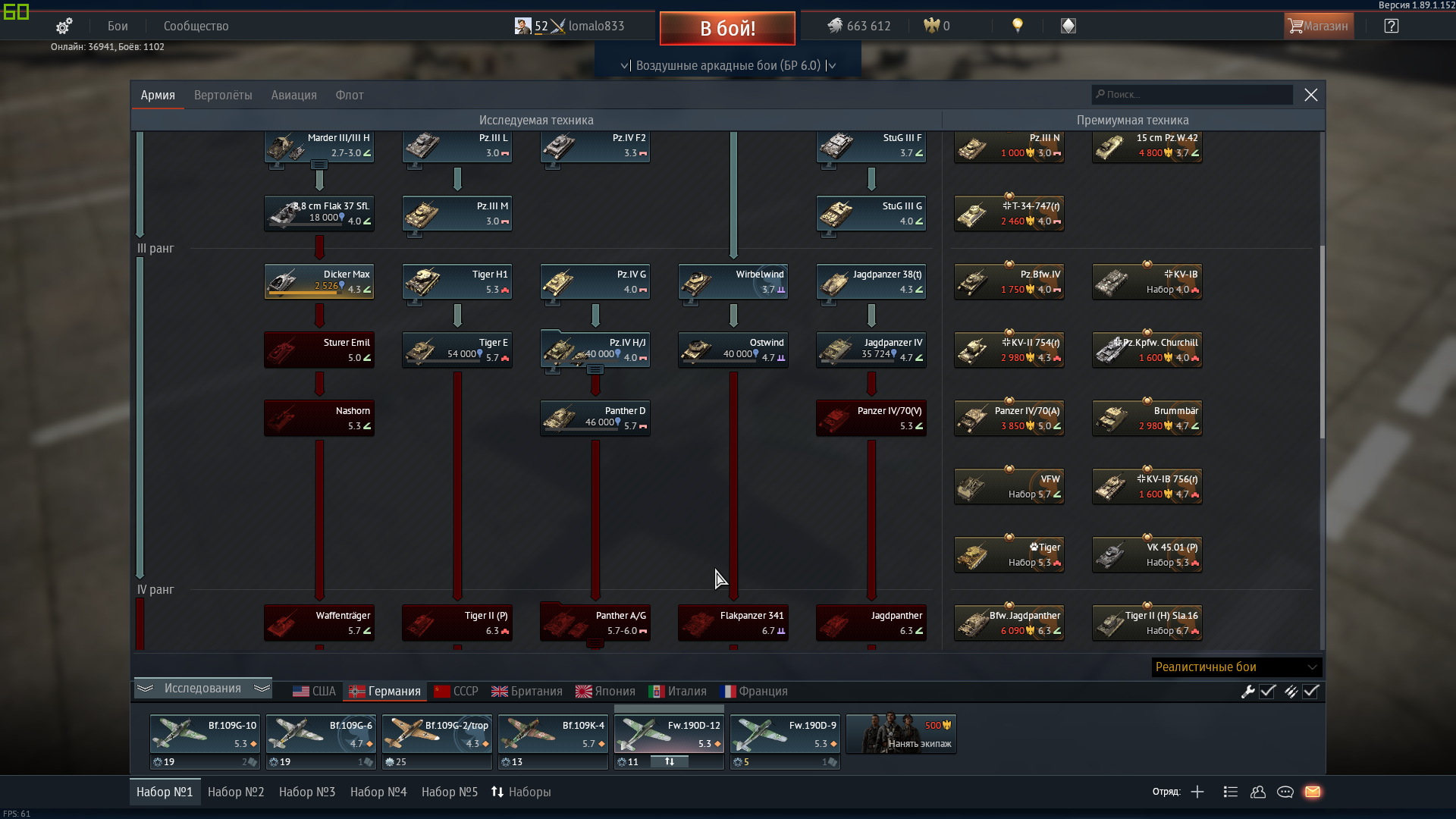The width and height of the screenshot is (1456, 819).
Task: Select the Bf.109G-2/trop crew slot
Action: click(x=437, y=734)
